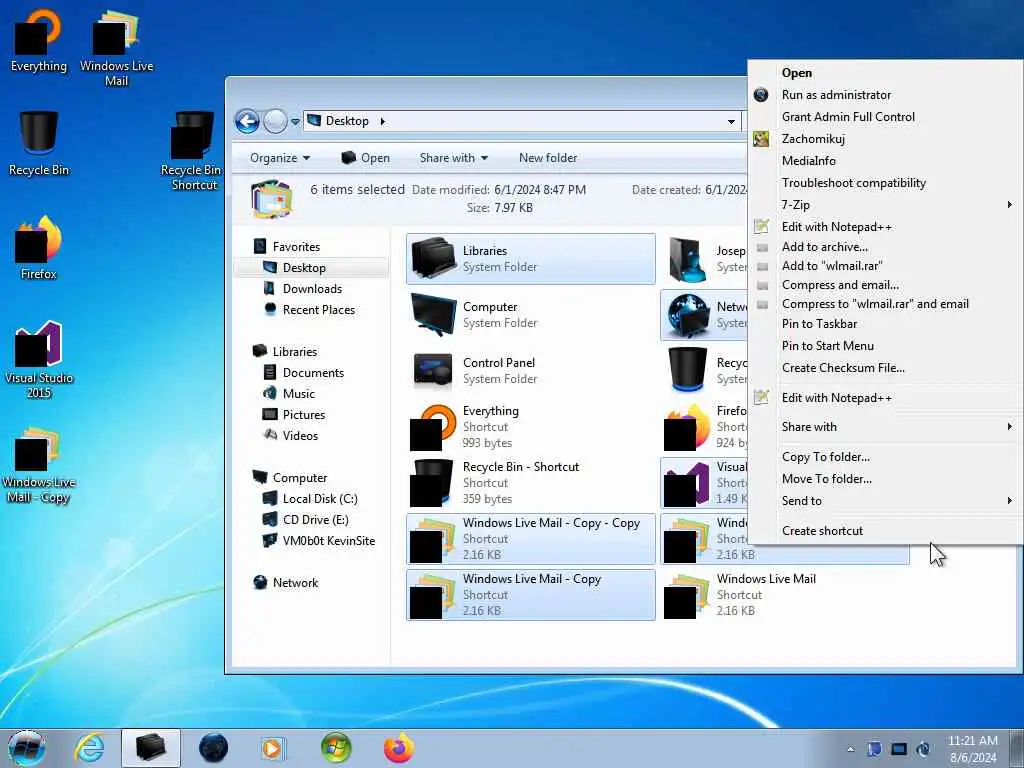The height and width of the screenshot is (768, 1024).
Task: Open the dark globe taskbar icon
Action: click(x=213, y=748)
